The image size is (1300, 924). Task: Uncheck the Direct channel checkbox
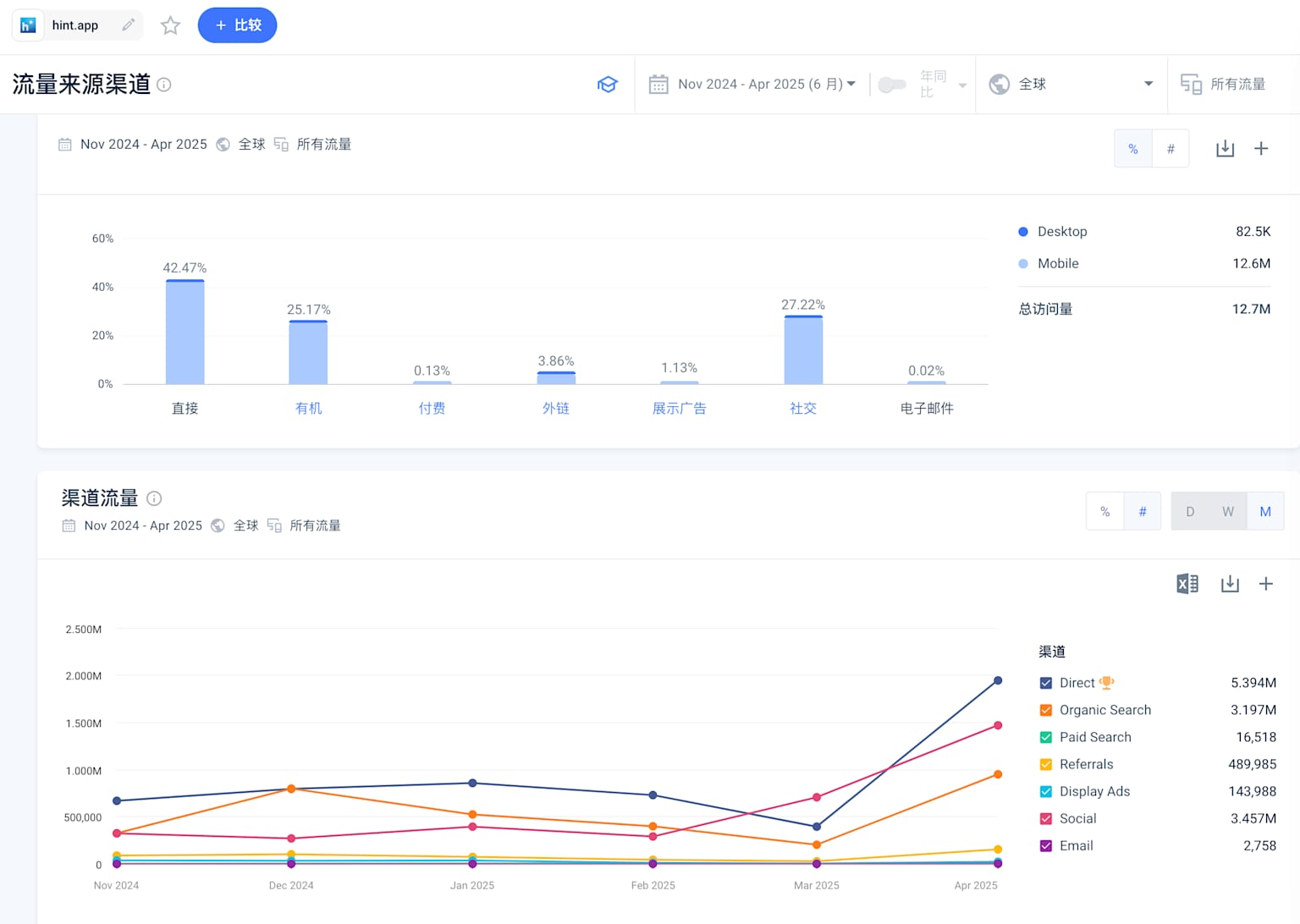click(1046, 683)
